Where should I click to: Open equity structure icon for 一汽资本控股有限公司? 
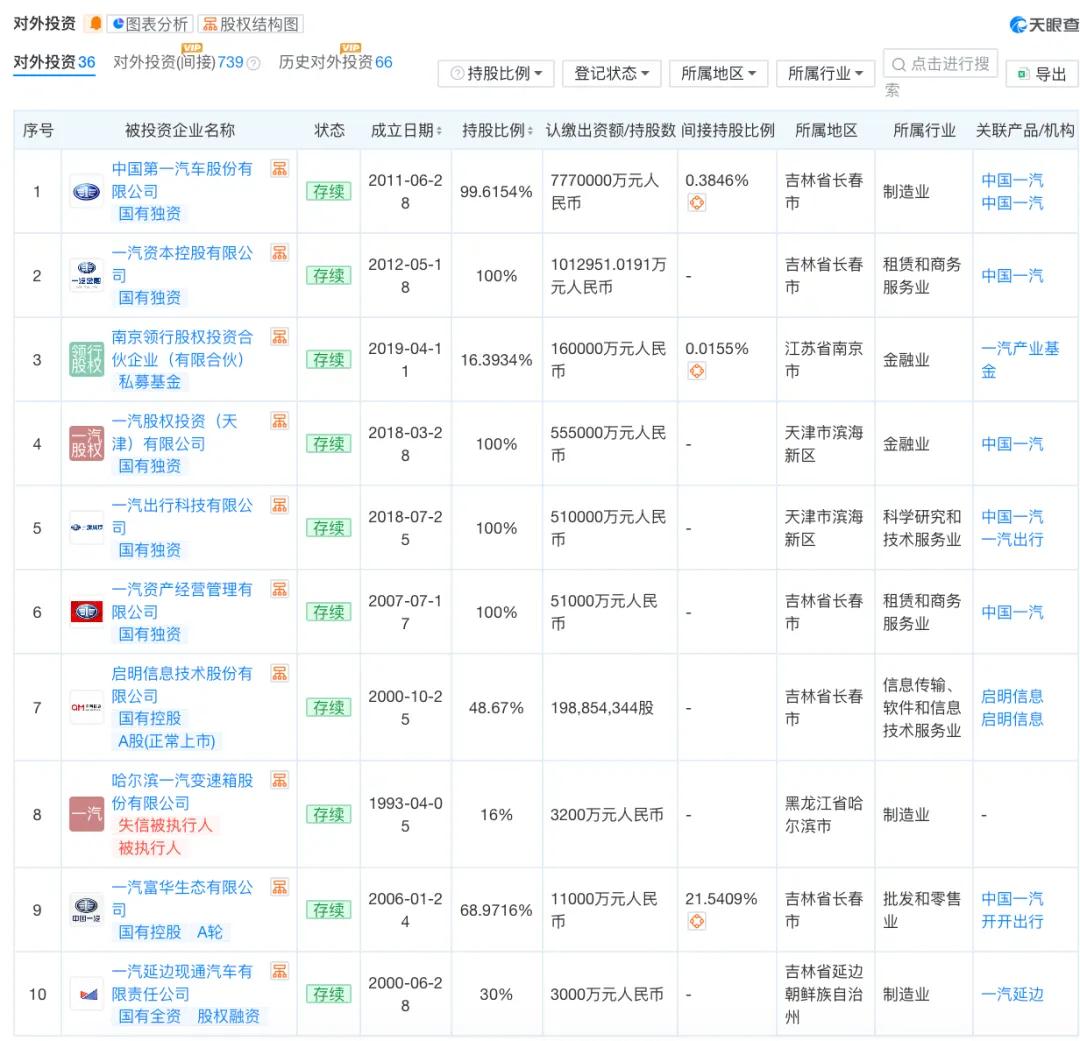click(x=280, y=253)
